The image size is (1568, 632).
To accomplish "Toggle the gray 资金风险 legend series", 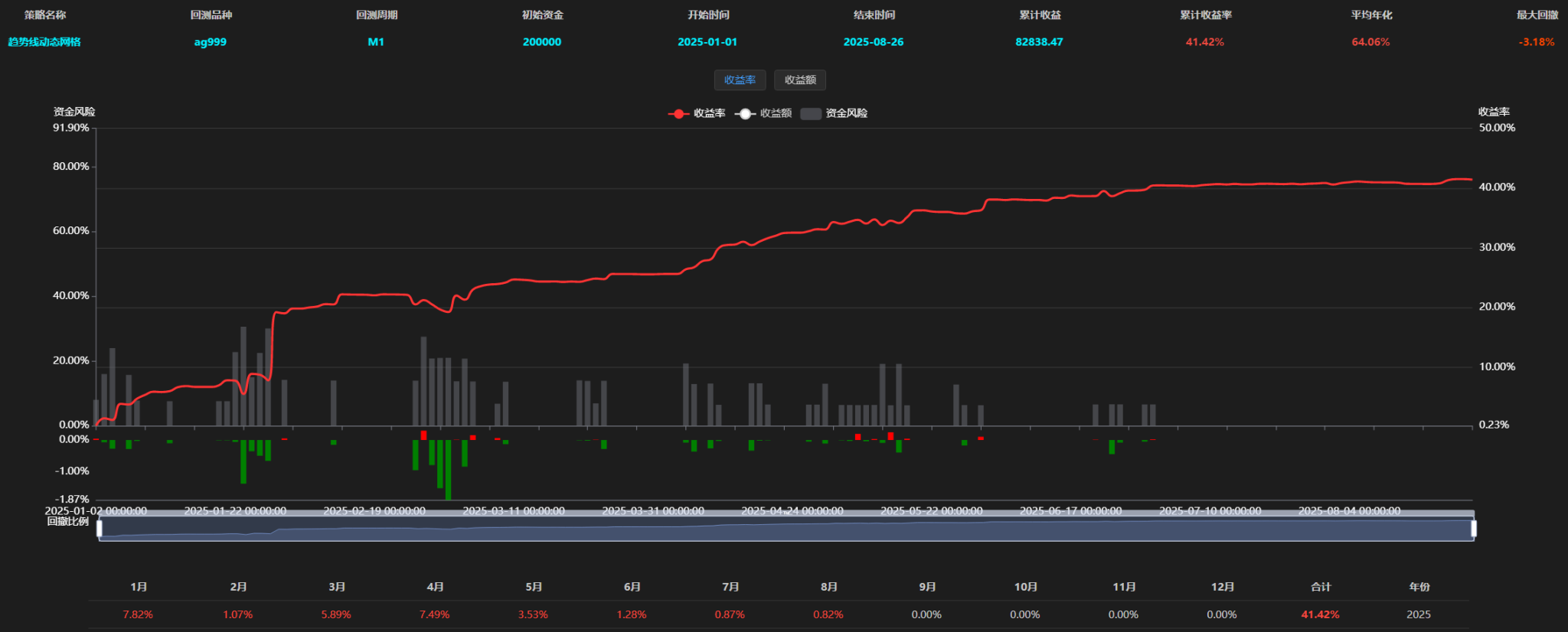I will pos(834,113).
